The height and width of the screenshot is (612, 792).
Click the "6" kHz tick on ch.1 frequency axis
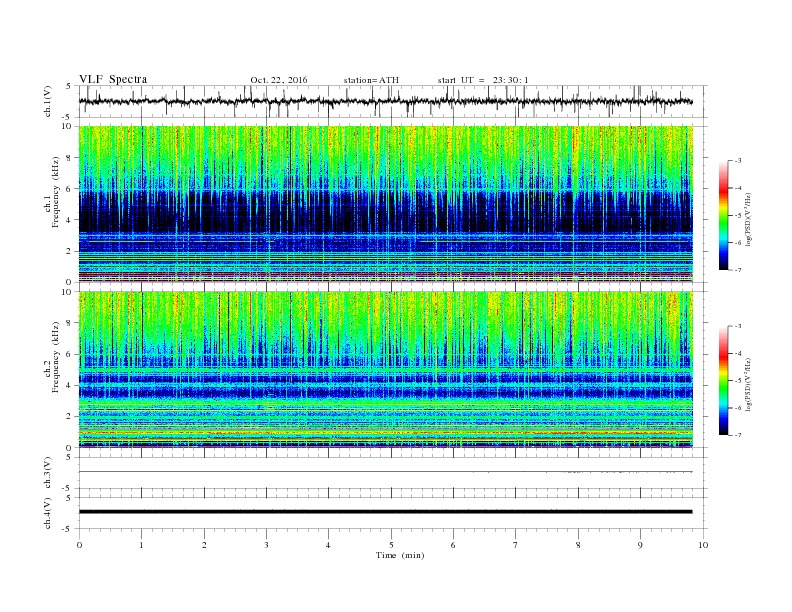pos(69,189)
